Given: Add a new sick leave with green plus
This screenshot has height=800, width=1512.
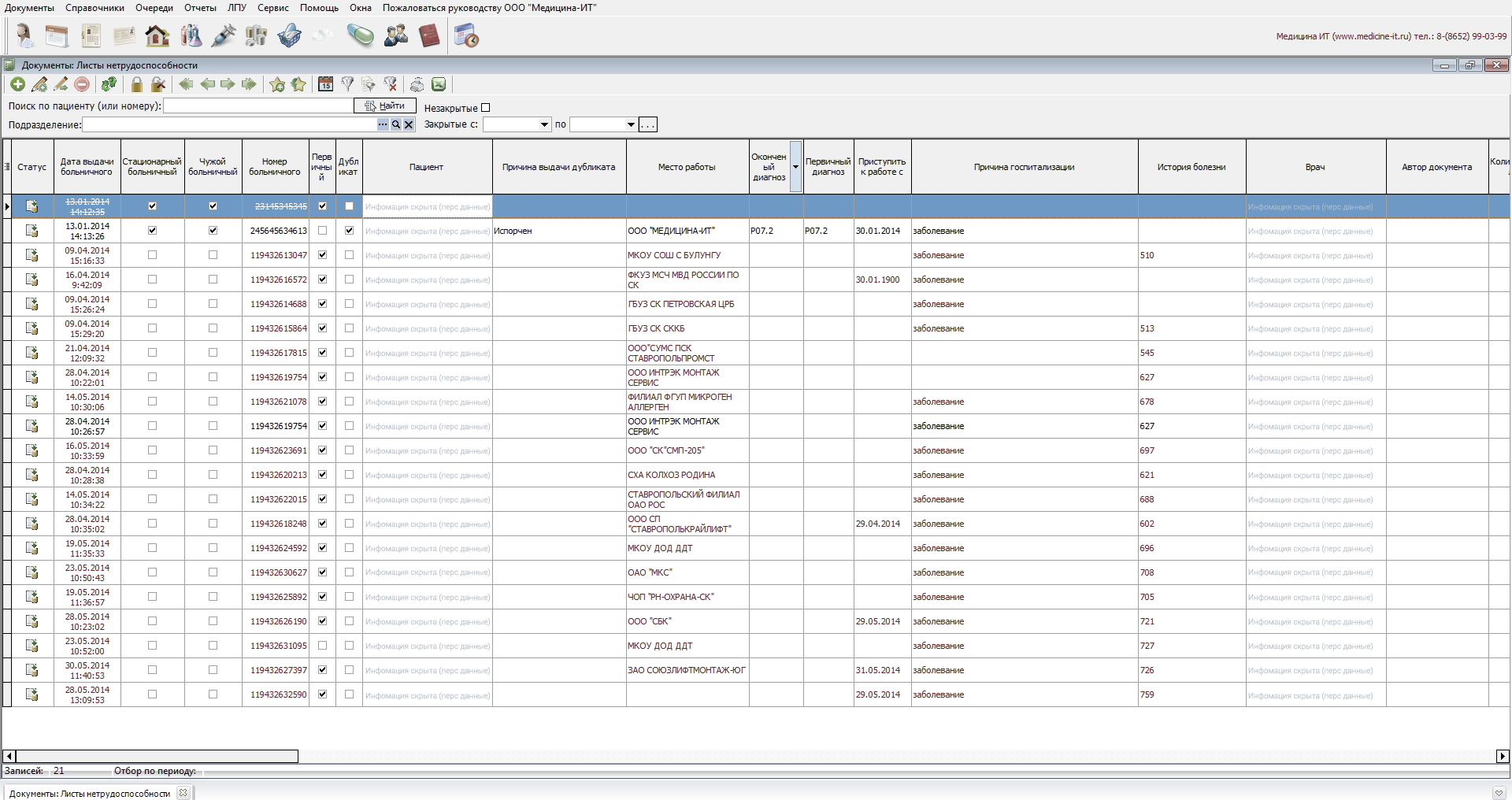Looking at the screenshot, I should pyautogui.click(x=17, y=84).
